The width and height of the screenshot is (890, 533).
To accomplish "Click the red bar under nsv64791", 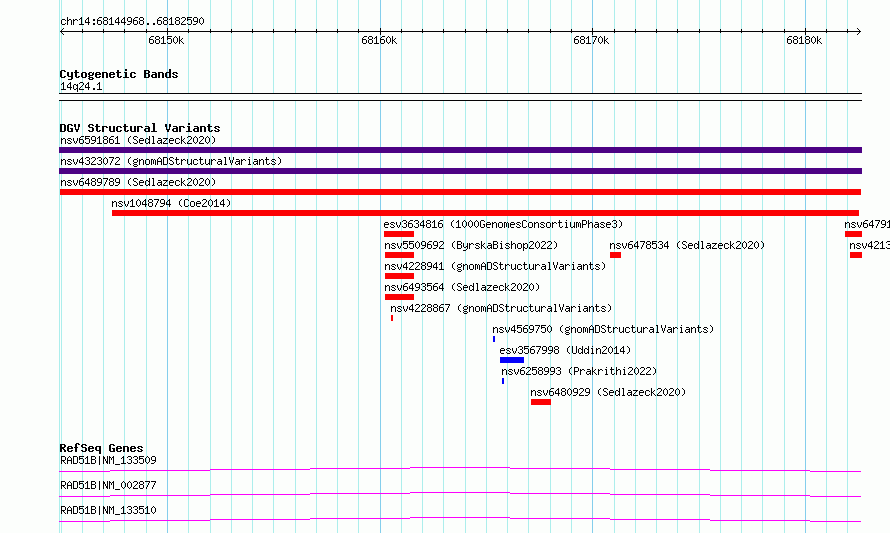I will click(853, 234).
